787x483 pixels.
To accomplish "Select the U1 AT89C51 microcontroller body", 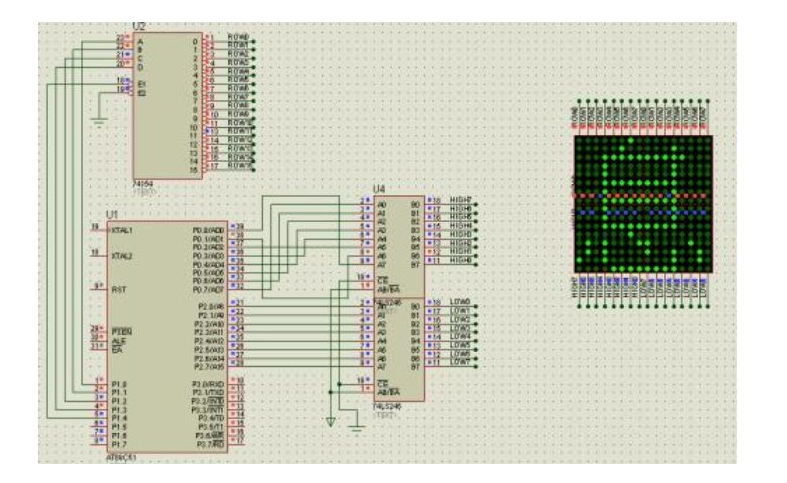I will (167, 337).
